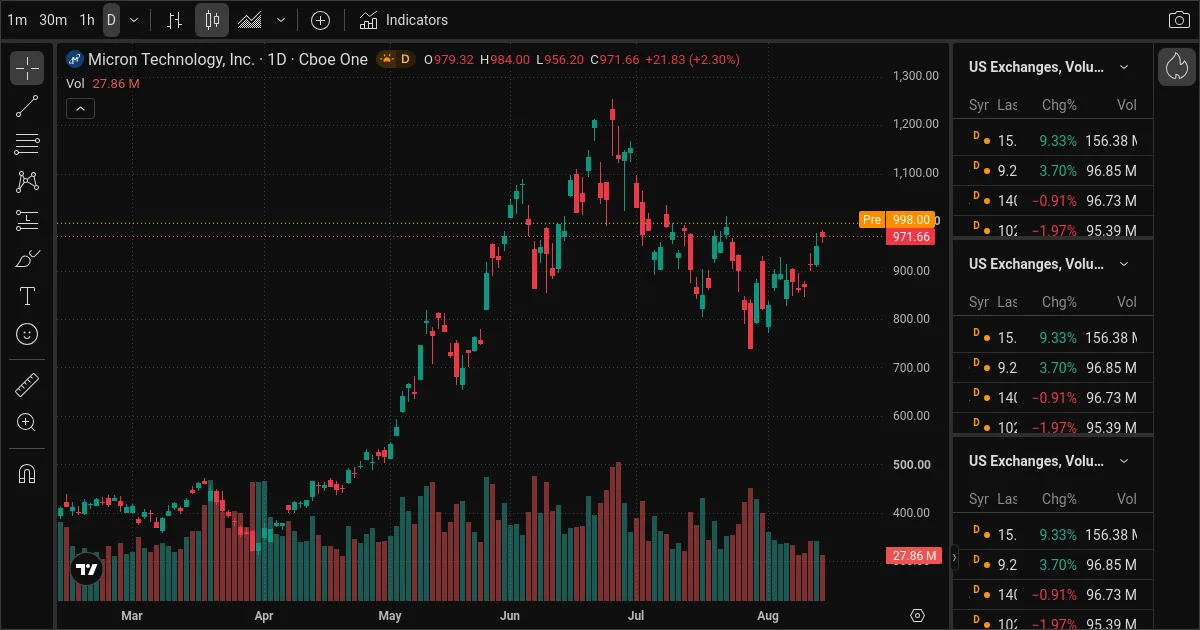Open chart settings gear near time axis

click(x=918, y=615)
